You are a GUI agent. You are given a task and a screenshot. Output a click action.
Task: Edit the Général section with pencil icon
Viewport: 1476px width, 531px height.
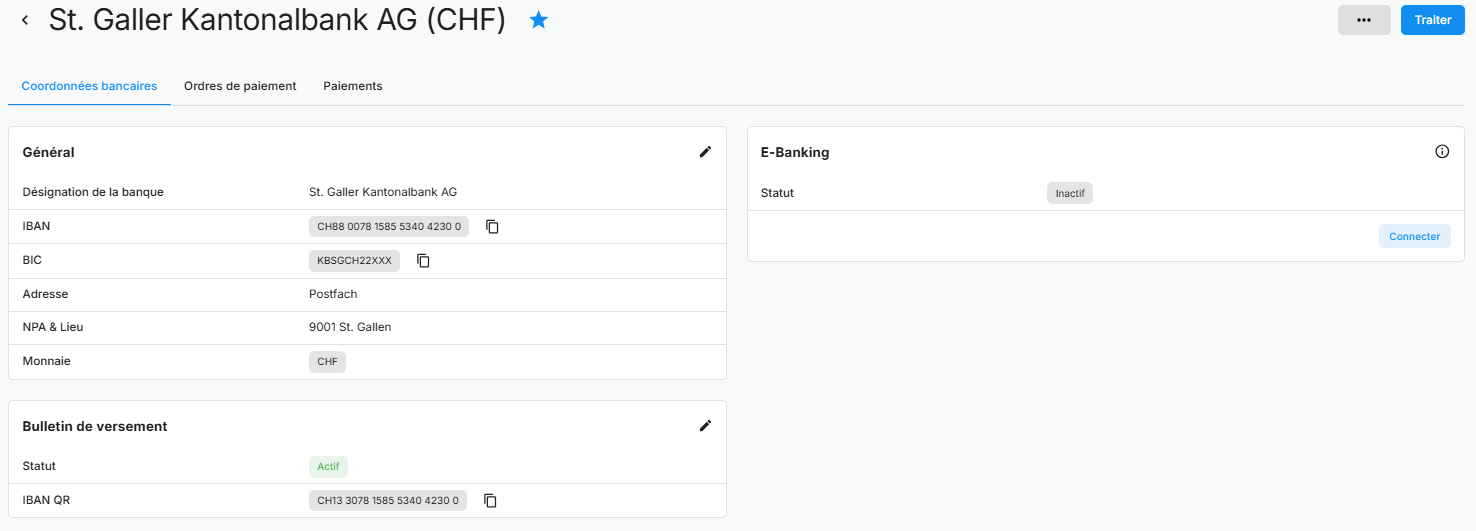705,152
